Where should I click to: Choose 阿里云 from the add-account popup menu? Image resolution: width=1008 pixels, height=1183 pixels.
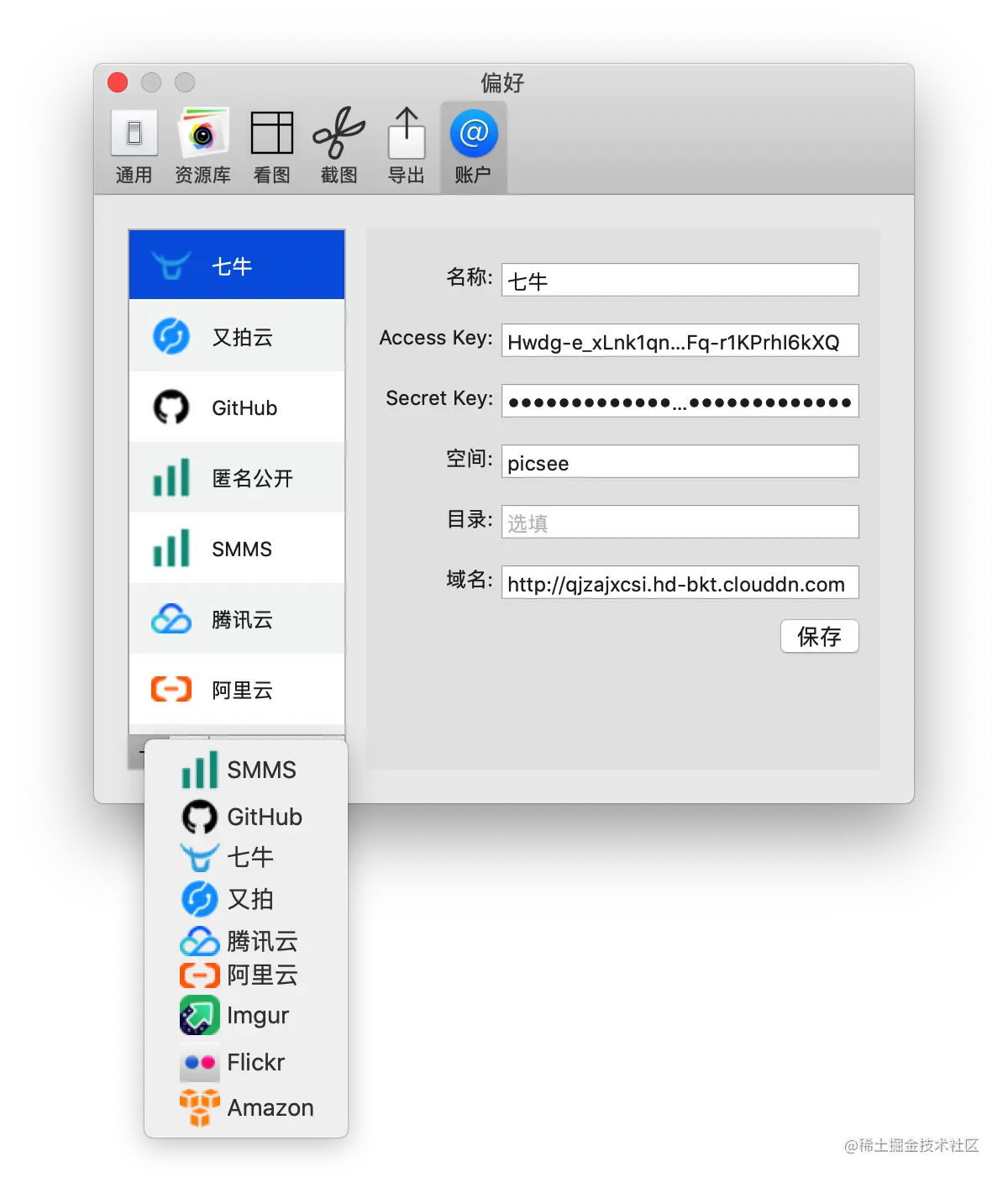pos(246,975)
